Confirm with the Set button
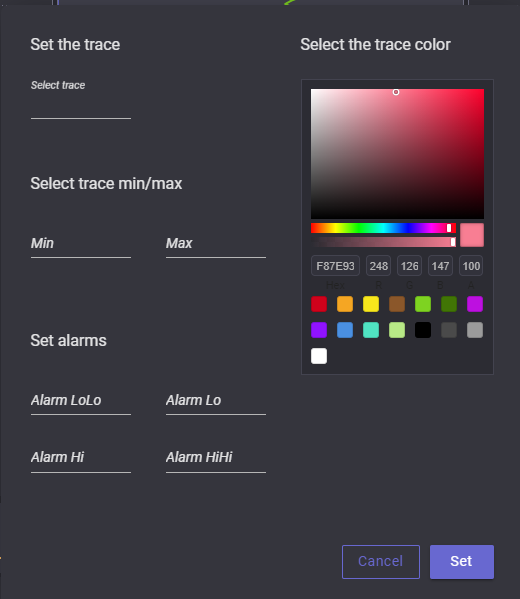The width and height of the screenshot is (520, 599). (462, 562)
